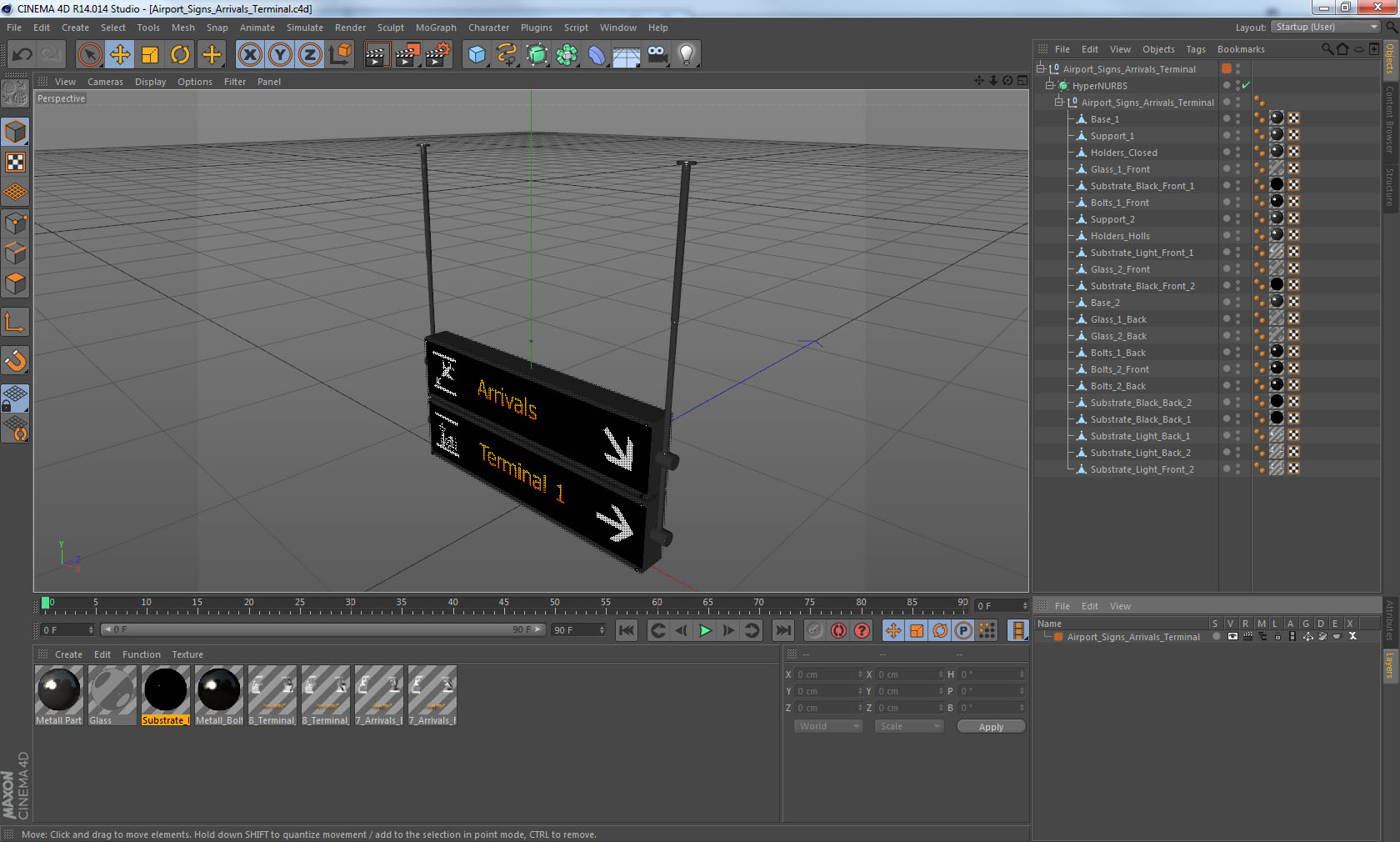Activate the Rotate tool

(180, 55)
